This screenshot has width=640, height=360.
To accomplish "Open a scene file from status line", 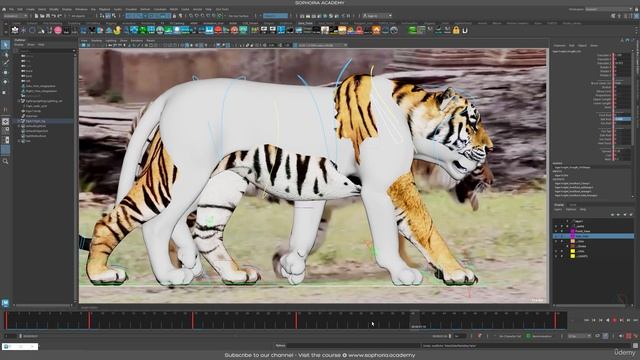I will pyautogui.click(x=42, y=16).
